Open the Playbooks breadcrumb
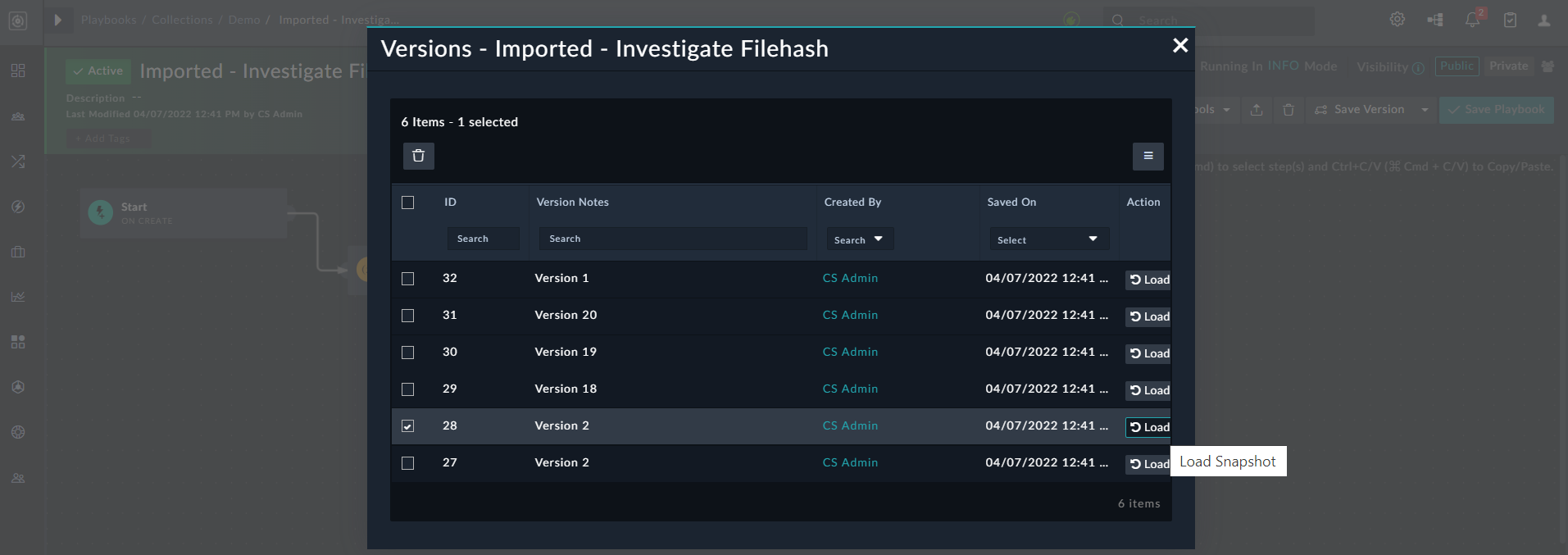The height and width of the screenshot is (555, 1568). 108,20
